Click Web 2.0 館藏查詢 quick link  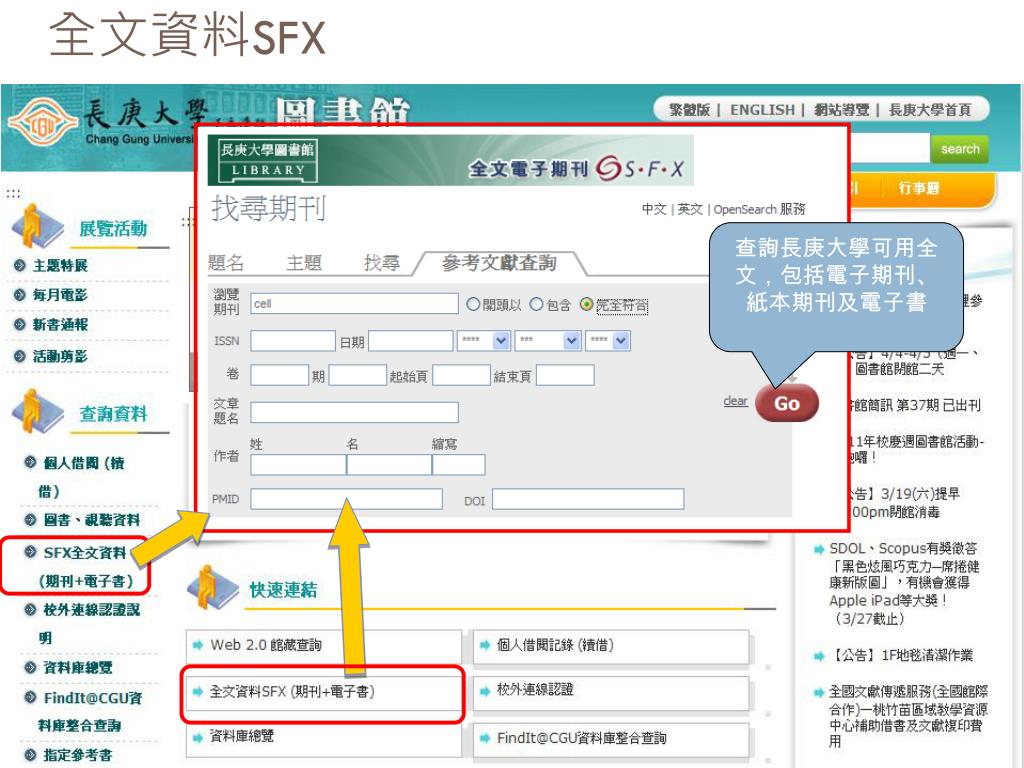(x=324, y=646)
